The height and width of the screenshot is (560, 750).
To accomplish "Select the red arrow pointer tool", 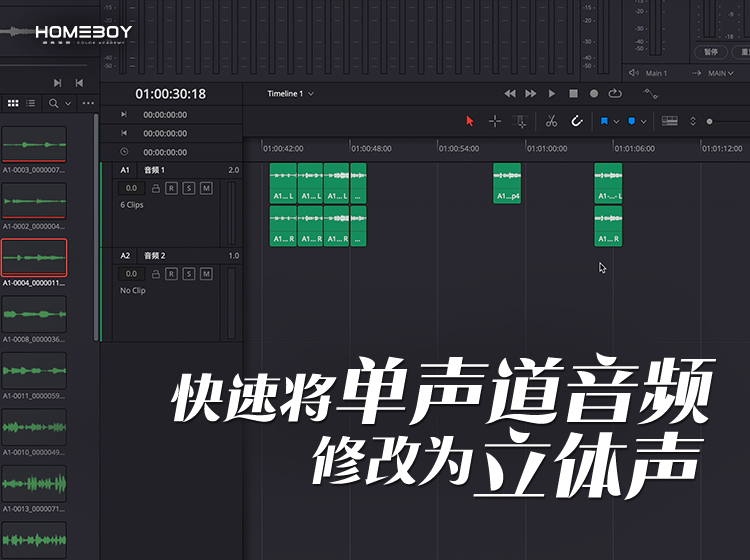I will (x=470, y=121).
